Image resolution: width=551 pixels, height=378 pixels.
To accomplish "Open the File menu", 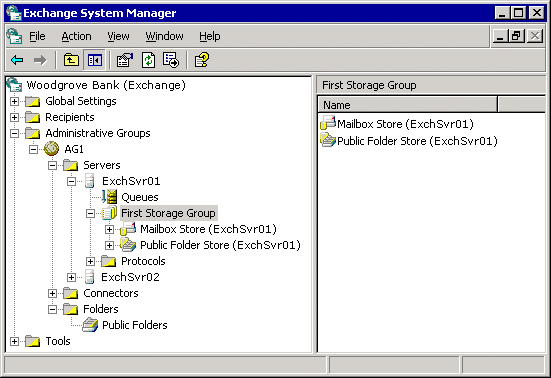I will [37, 36].
